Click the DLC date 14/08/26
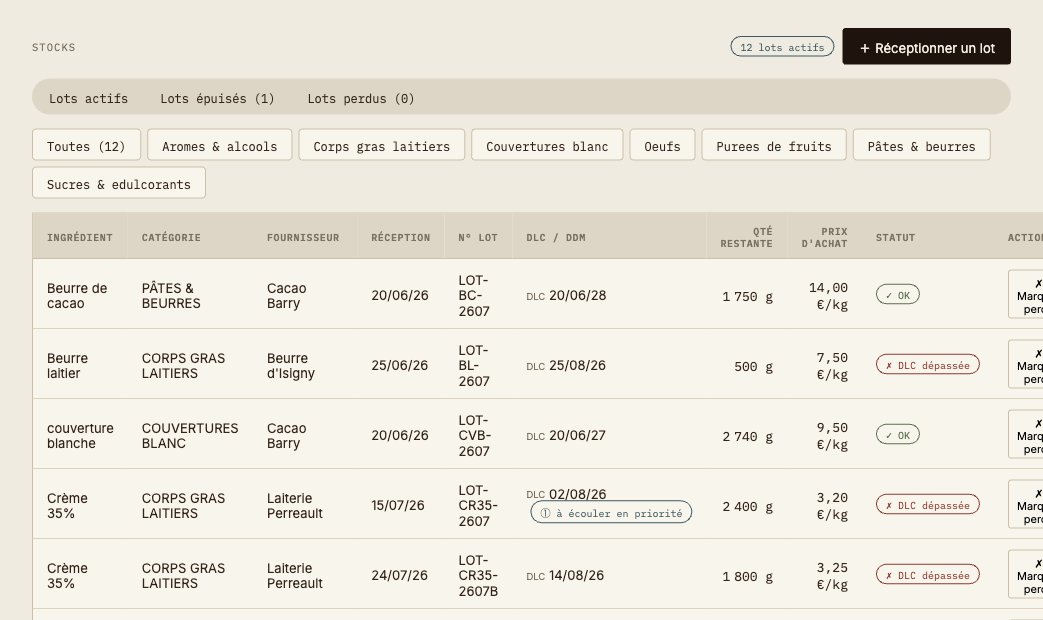 [576, 575]
